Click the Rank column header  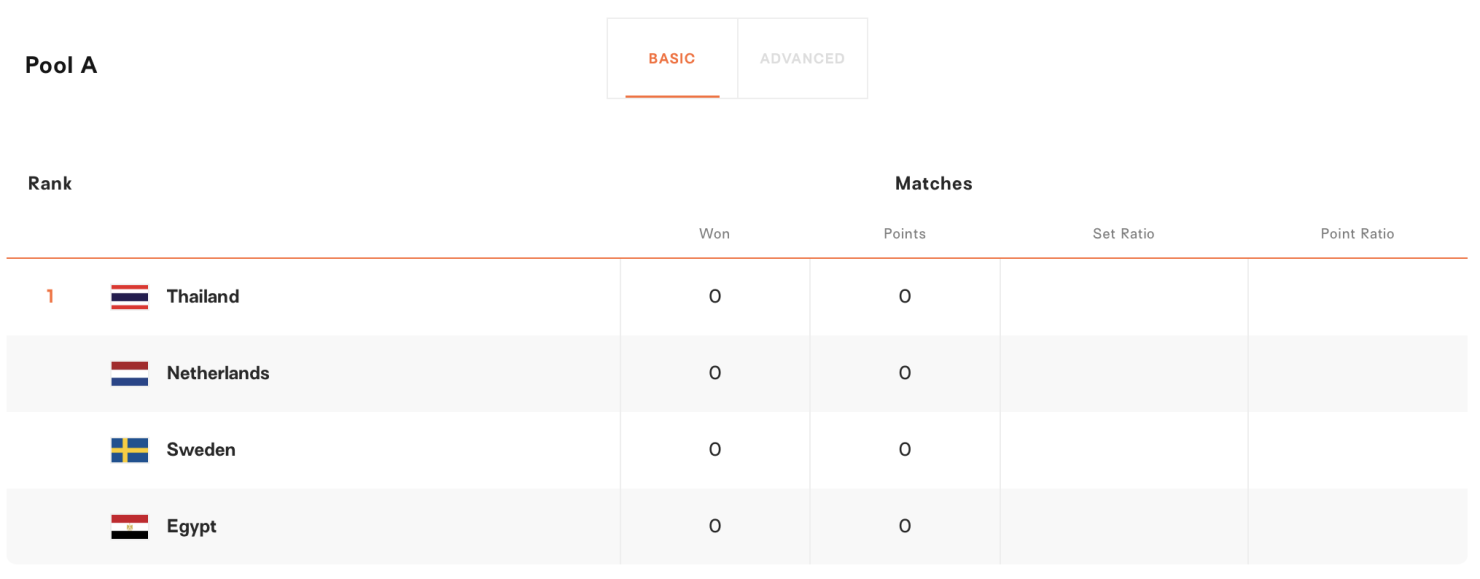tap(50, 184)
